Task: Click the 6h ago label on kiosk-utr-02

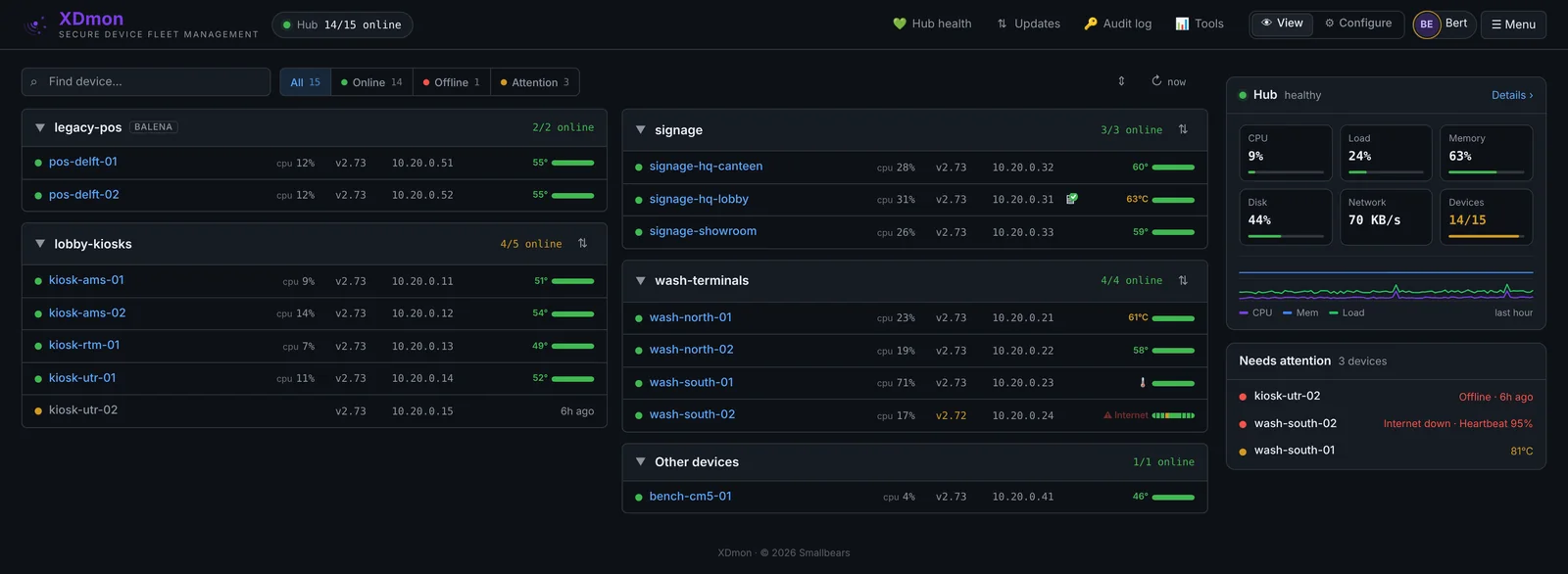Action: (577, 411)
